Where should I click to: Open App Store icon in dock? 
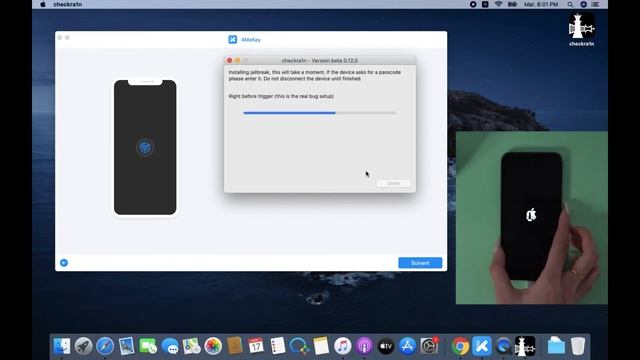pos(407,346)
